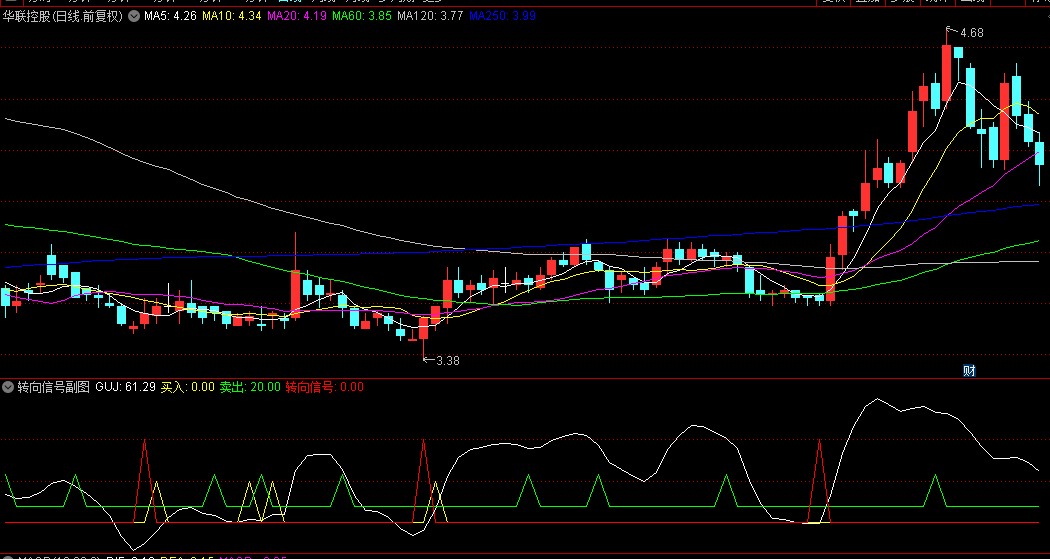Click the 3.38 lowest price marker
Screen dimensions: 1050x559
[x=448, y=360]
